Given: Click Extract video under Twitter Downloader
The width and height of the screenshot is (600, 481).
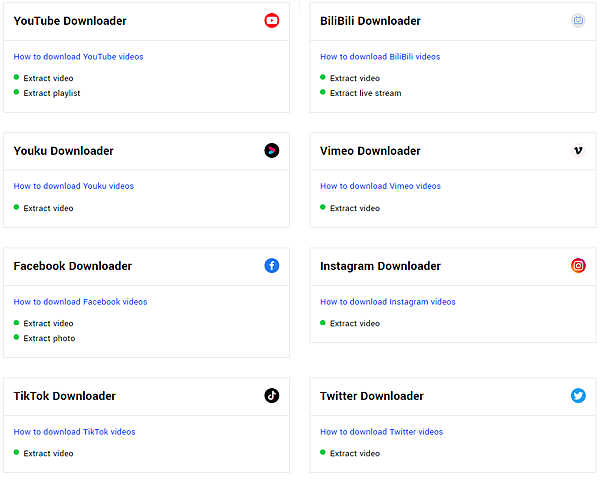Looking at the screenshot, I should [x=355, y=453].
